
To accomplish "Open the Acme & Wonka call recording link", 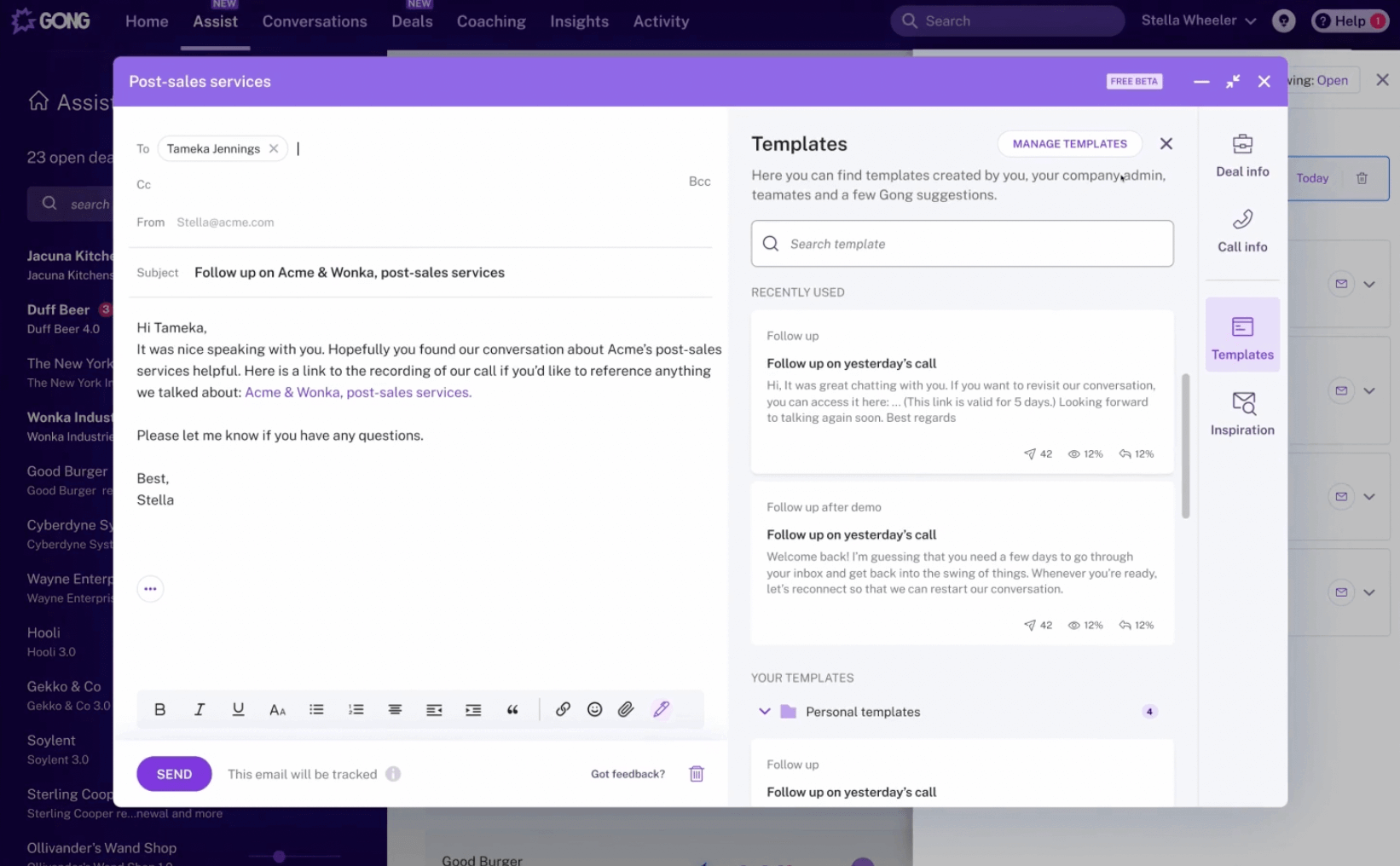I will [358, 392].
